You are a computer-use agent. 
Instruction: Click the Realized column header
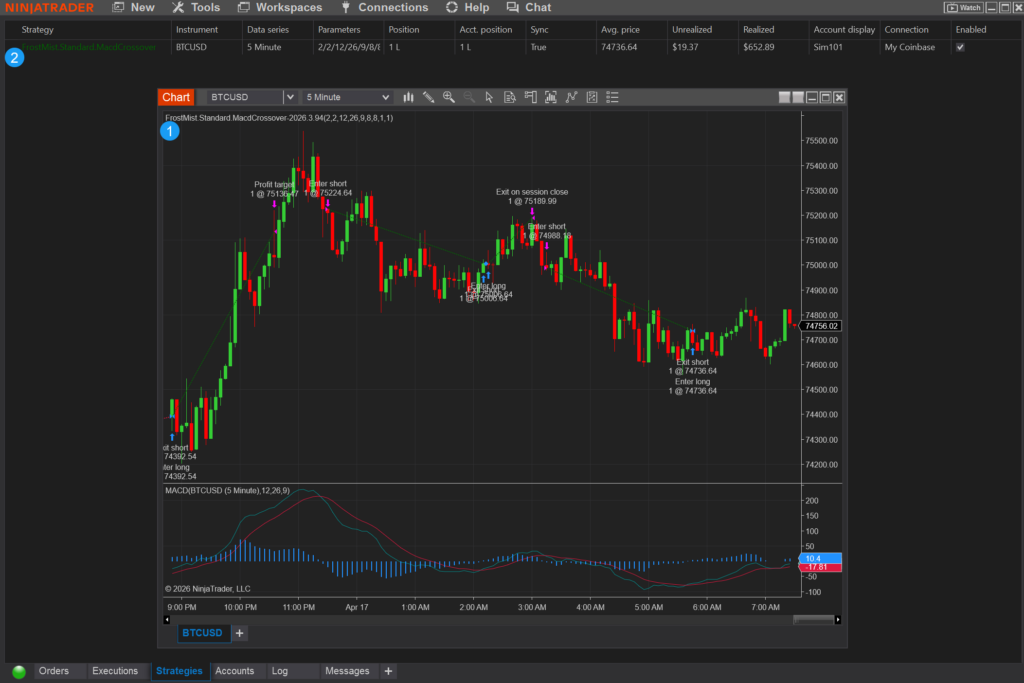pyautogui.click(x=758, y=29)
